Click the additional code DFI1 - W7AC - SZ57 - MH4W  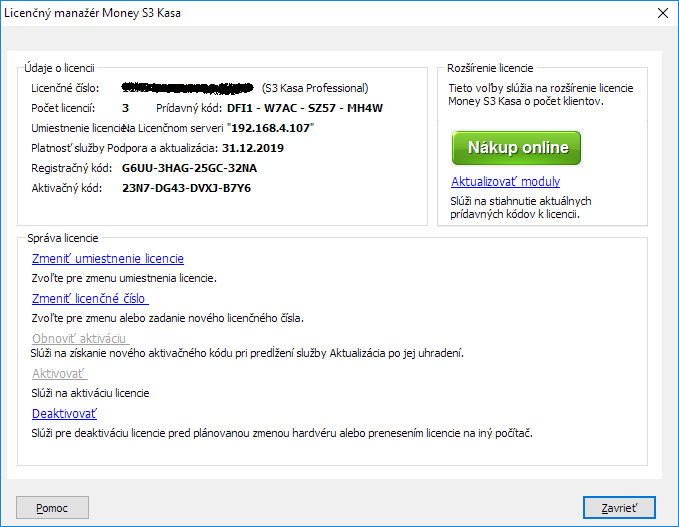click(305, 108)
